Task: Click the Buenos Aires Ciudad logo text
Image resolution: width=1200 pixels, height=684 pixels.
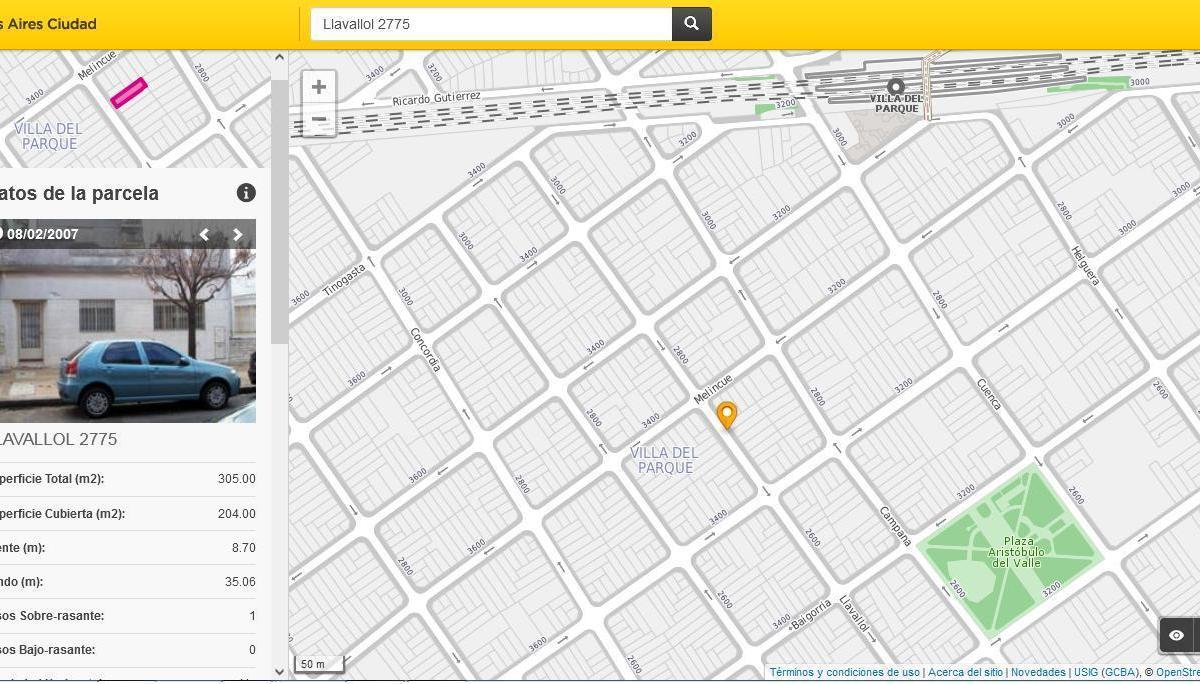Action: point(48,24)
